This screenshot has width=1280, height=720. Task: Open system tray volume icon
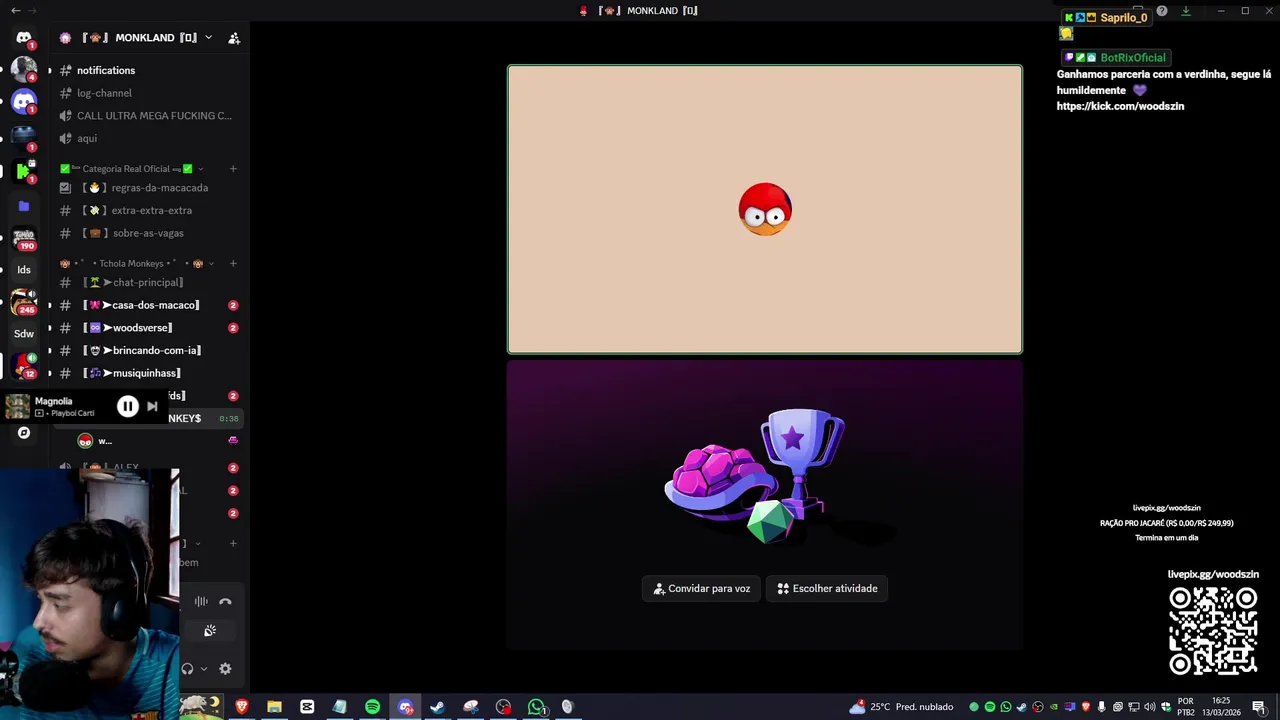[x=1149, y=707]
